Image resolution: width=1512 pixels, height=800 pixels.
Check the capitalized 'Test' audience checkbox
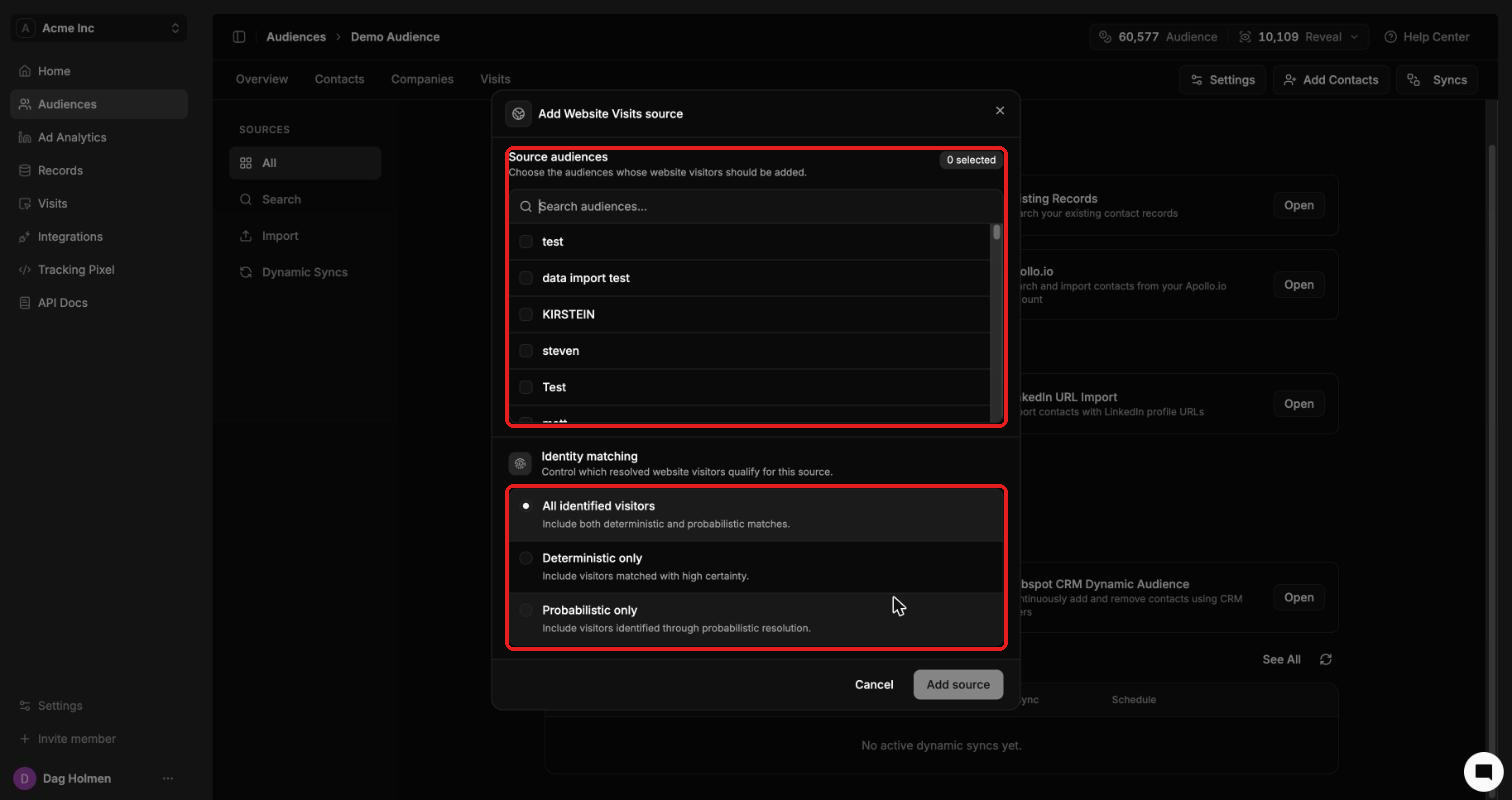526,387
